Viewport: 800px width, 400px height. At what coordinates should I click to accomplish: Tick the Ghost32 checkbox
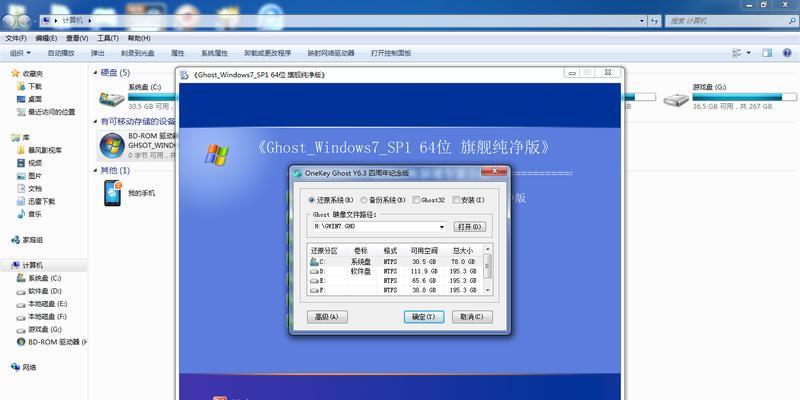pos(416,200)
